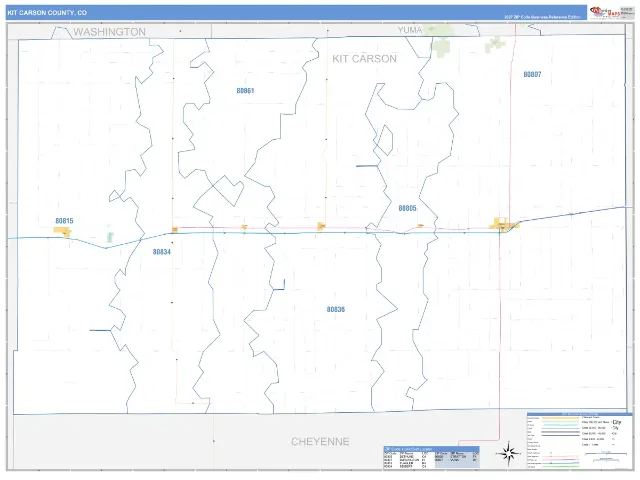Select the ZIP code label 80807
This screenshot has width=640, height=480.
click(532, 74)
